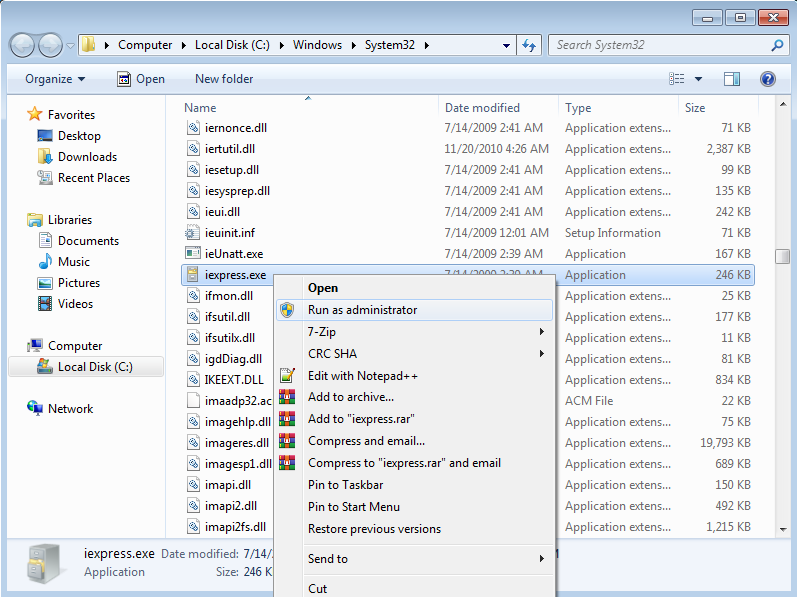
Task: Click the vertical scrollbar thumb
Action: point(782,256)
